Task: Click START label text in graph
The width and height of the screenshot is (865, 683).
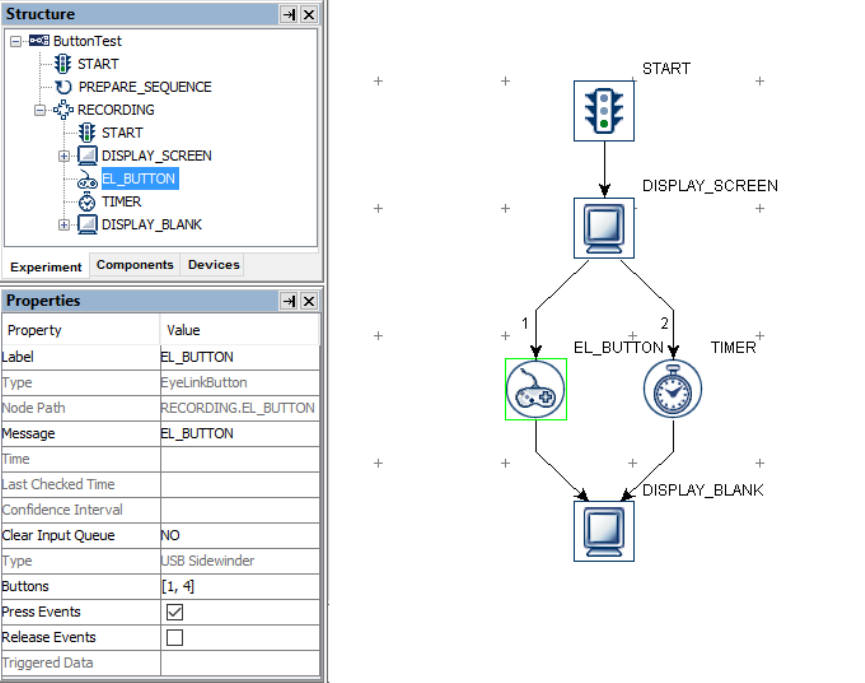Action: [x=666, y=68]
